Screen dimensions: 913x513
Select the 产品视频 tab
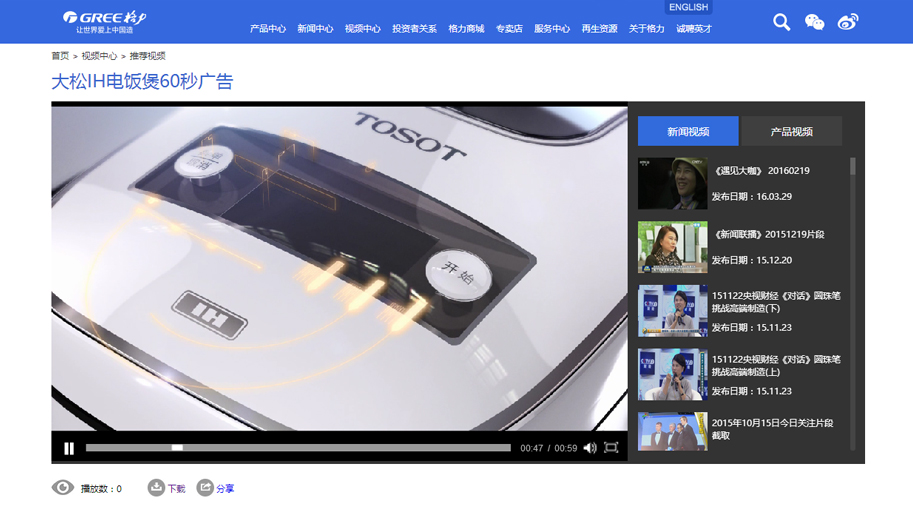tap(791, 131)
